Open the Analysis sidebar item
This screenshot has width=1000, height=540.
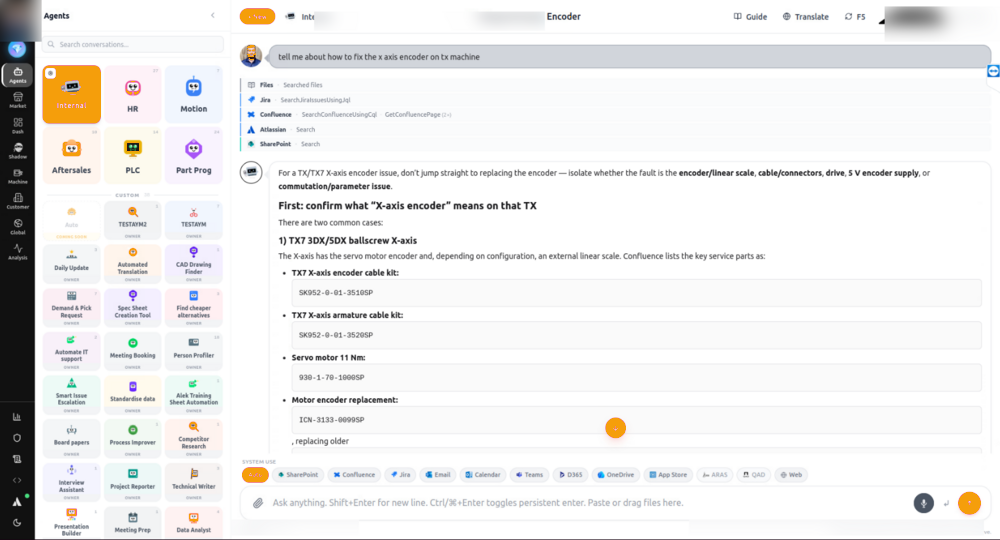coord(17,252)
